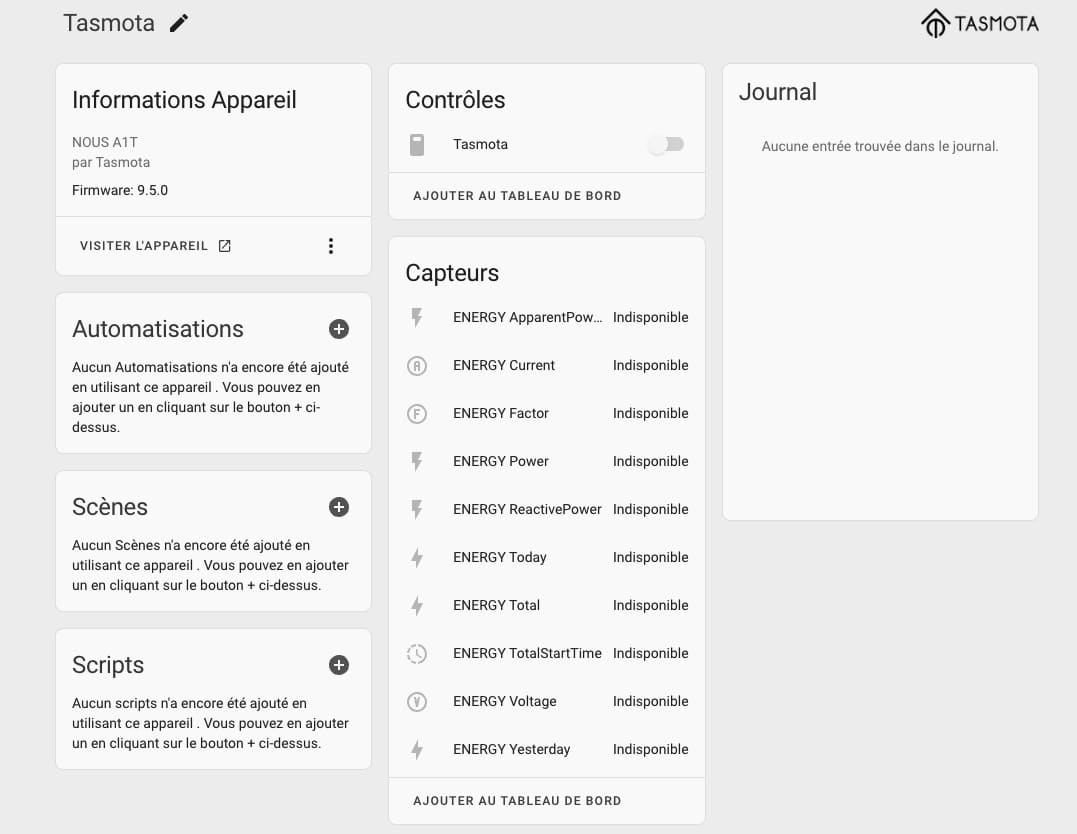The image size is (1077, 834).
Task: Click the ENERGY Current ampere icon
Action: [417, 365]
